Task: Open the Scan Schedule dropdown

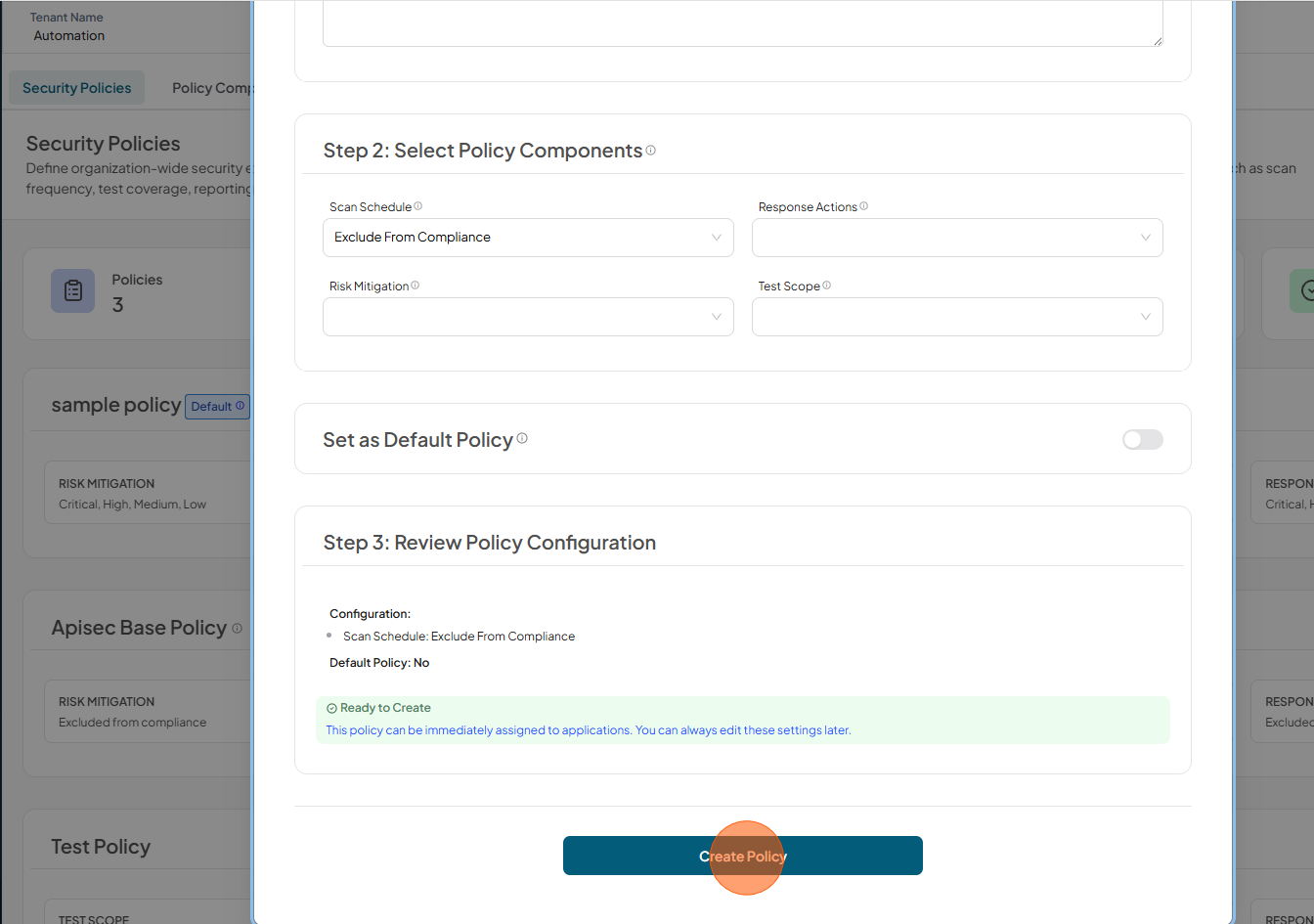Action: [528, 238]
